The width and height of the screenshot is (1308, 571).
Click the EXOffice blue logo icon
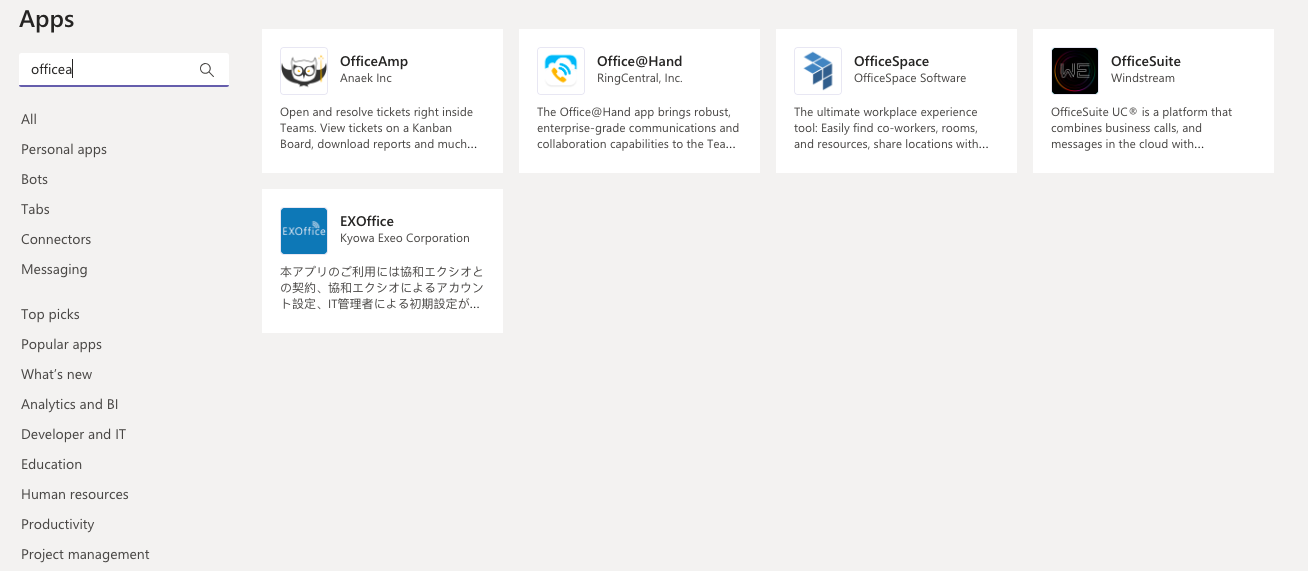[x=304, y=231]
